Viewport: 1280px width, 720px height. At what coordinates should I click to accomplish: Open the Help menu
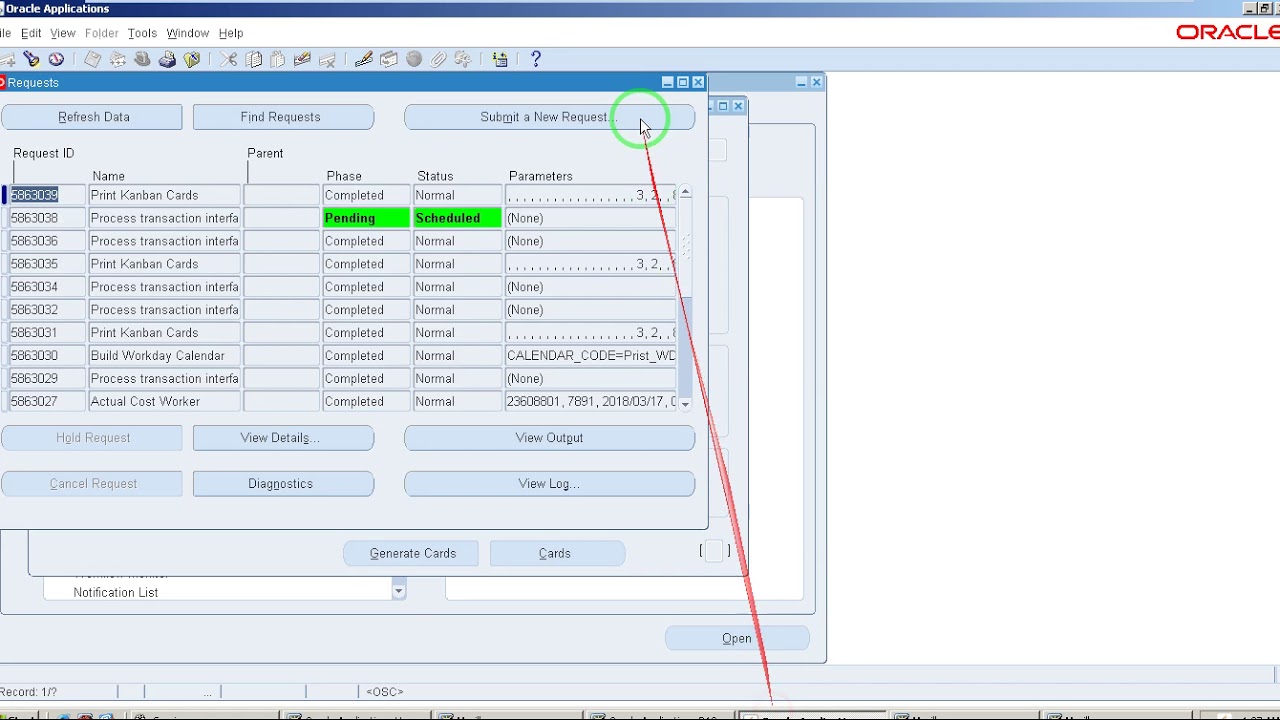click(231, 33)
